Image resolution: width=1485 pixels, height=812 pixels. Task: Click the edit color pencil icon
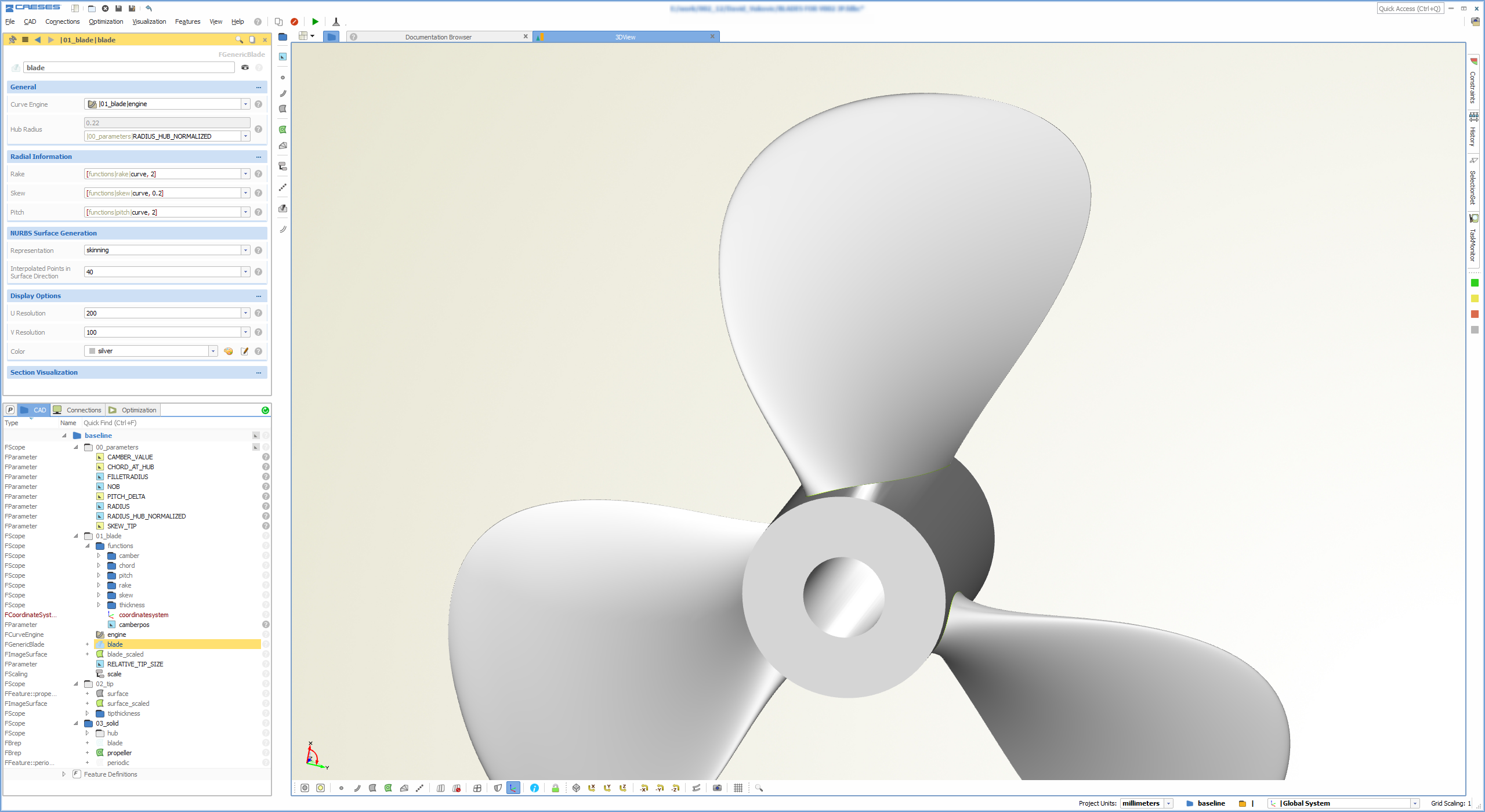click(x=245, y=351)
